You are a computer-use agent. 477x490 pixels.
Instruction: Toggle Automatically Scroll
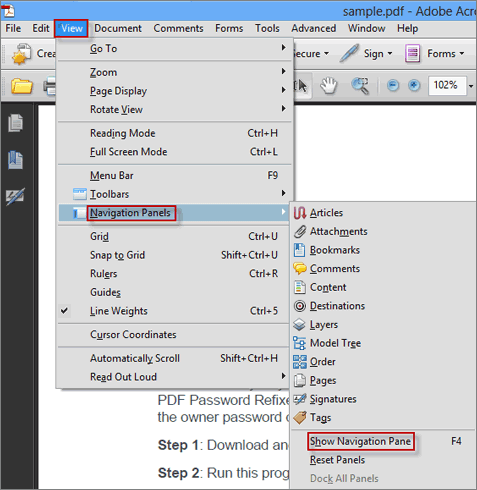173,358
